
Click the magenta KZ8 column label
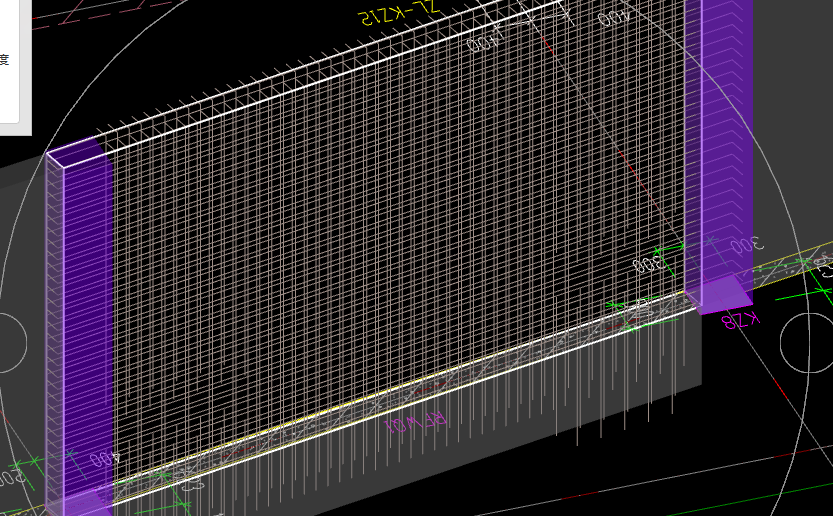[741, 320]
